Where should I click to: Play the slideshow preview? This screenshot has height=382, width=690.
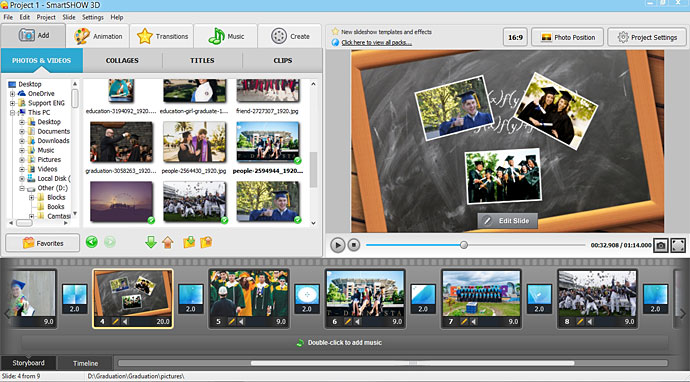338,245
